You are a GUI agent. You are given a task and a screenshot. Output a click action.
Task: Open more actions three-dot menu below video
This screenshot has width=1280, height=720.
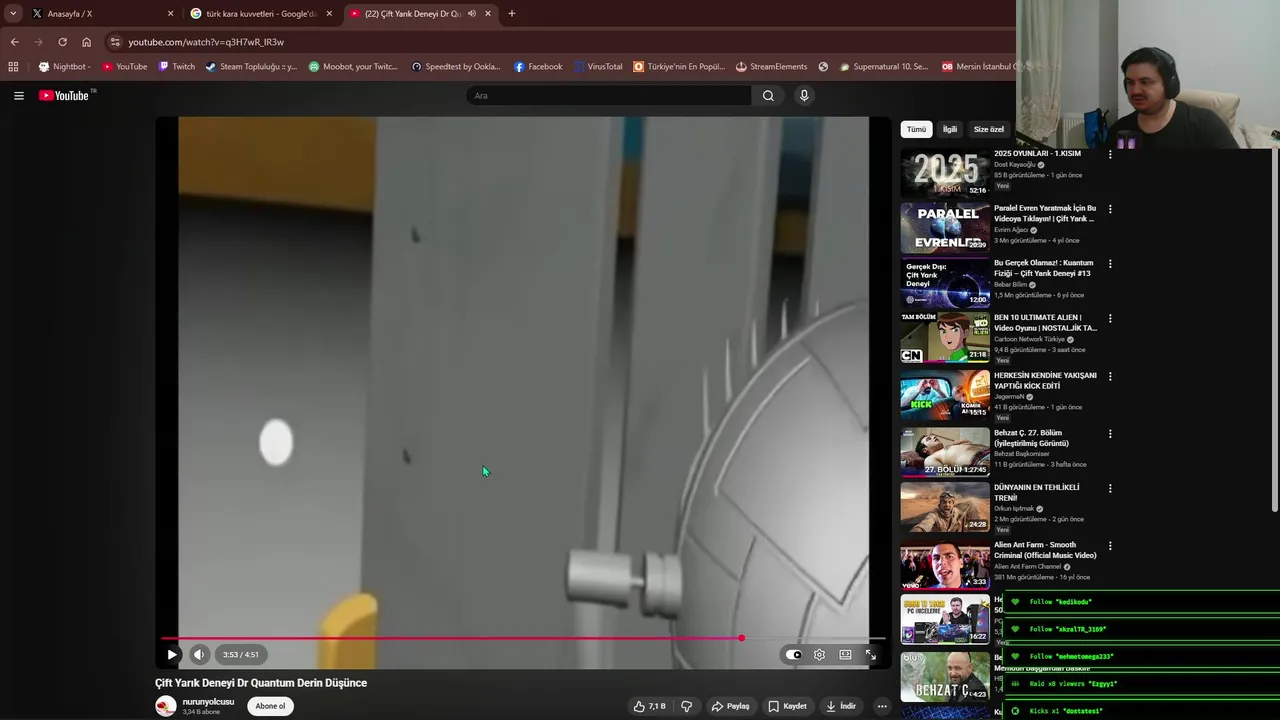coord(882,706)
